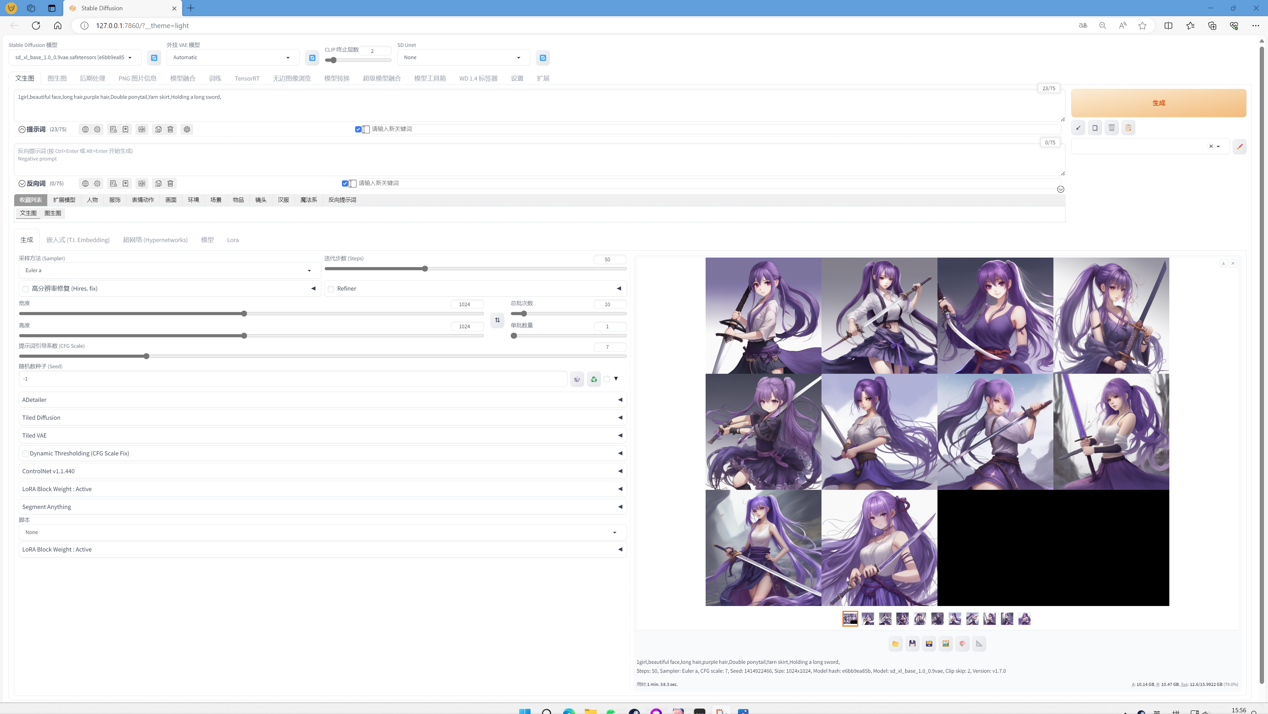
Task: Open the Lora tab
Action: pyautogui.click(x=233, y=240)
